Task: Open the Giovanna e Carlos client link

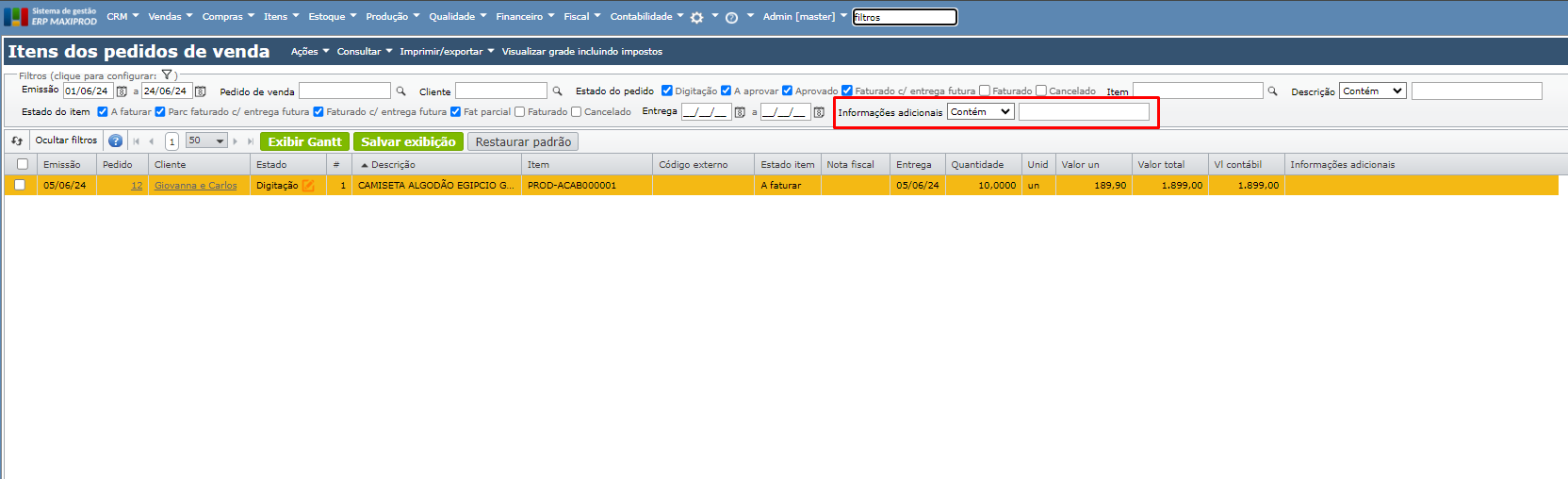Action: [x=196, y=186]
